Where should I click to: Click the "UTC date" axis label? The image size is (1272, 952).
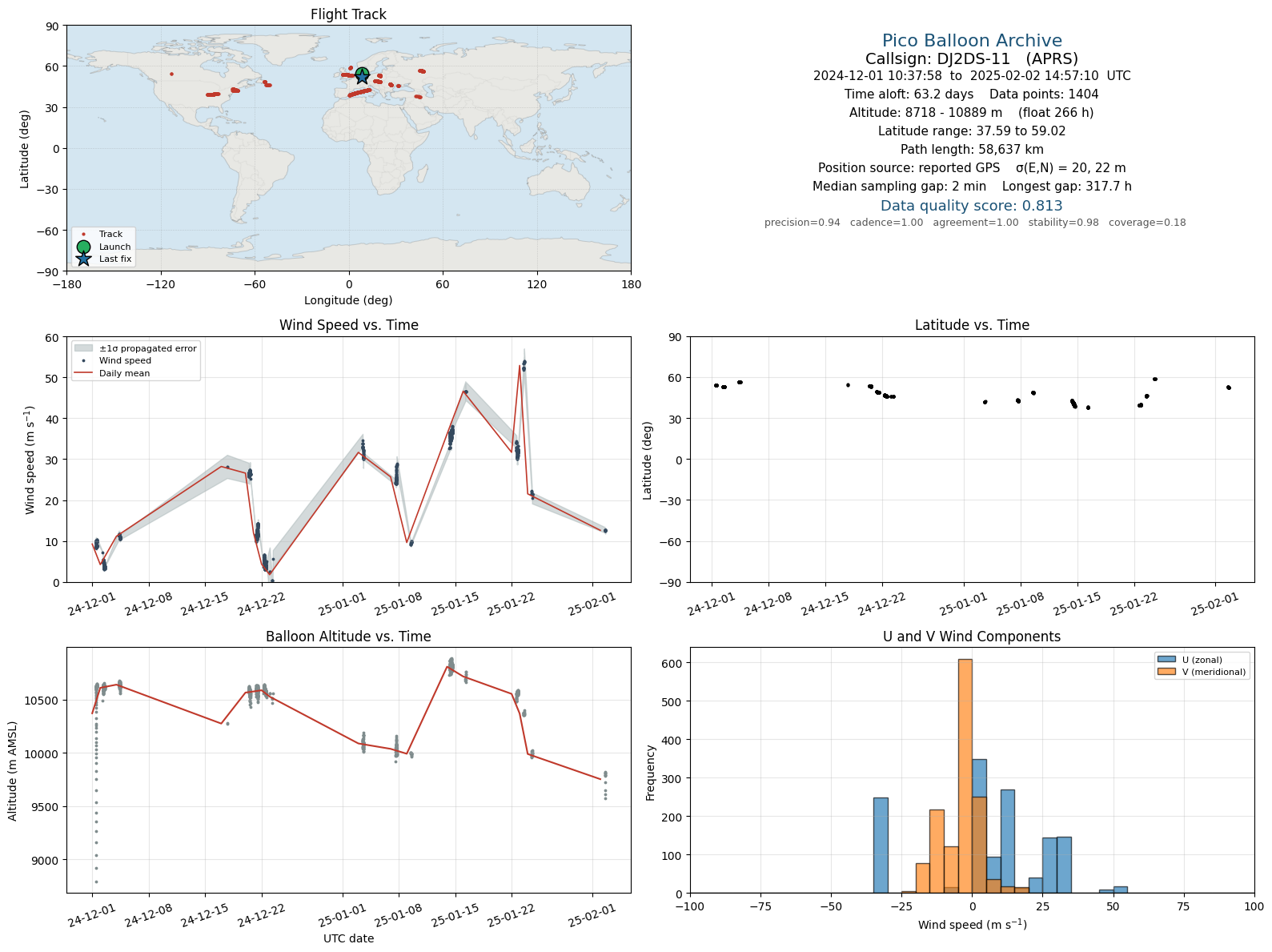pyautogui.click(x=348, y=938)
